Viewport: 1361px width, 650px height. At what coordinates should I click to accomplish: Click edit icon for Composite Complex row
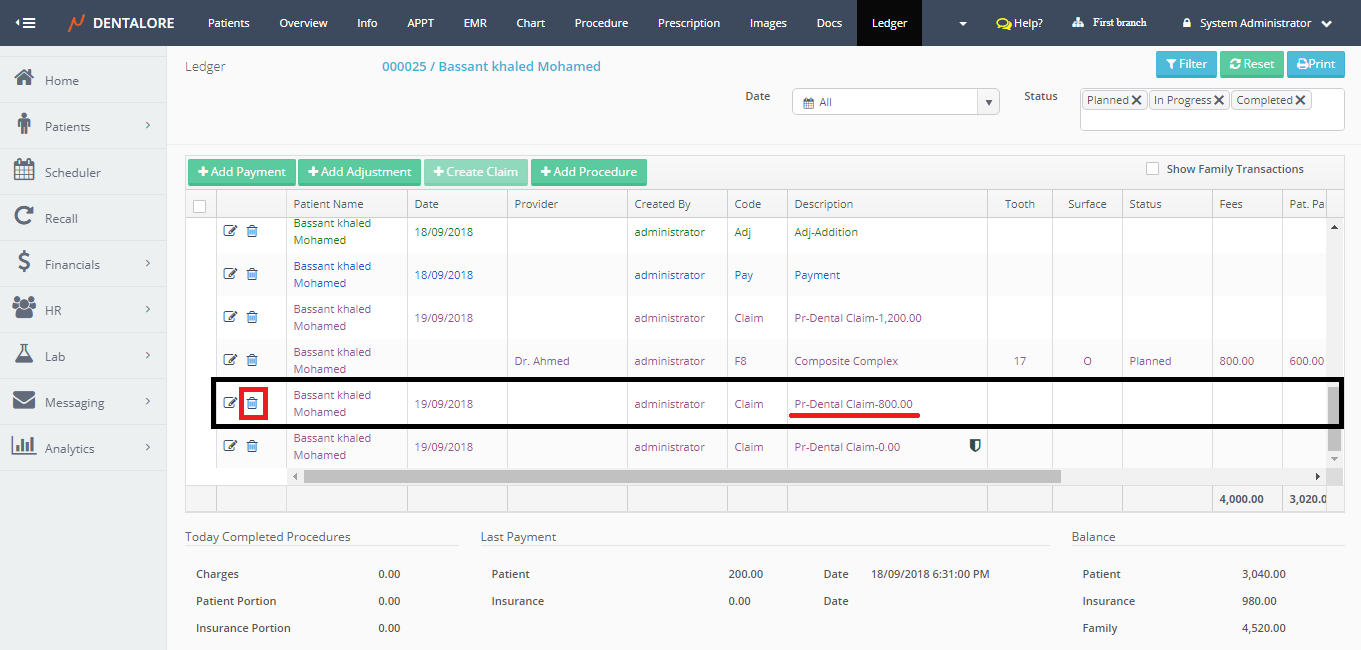click(x=230, y=360)
